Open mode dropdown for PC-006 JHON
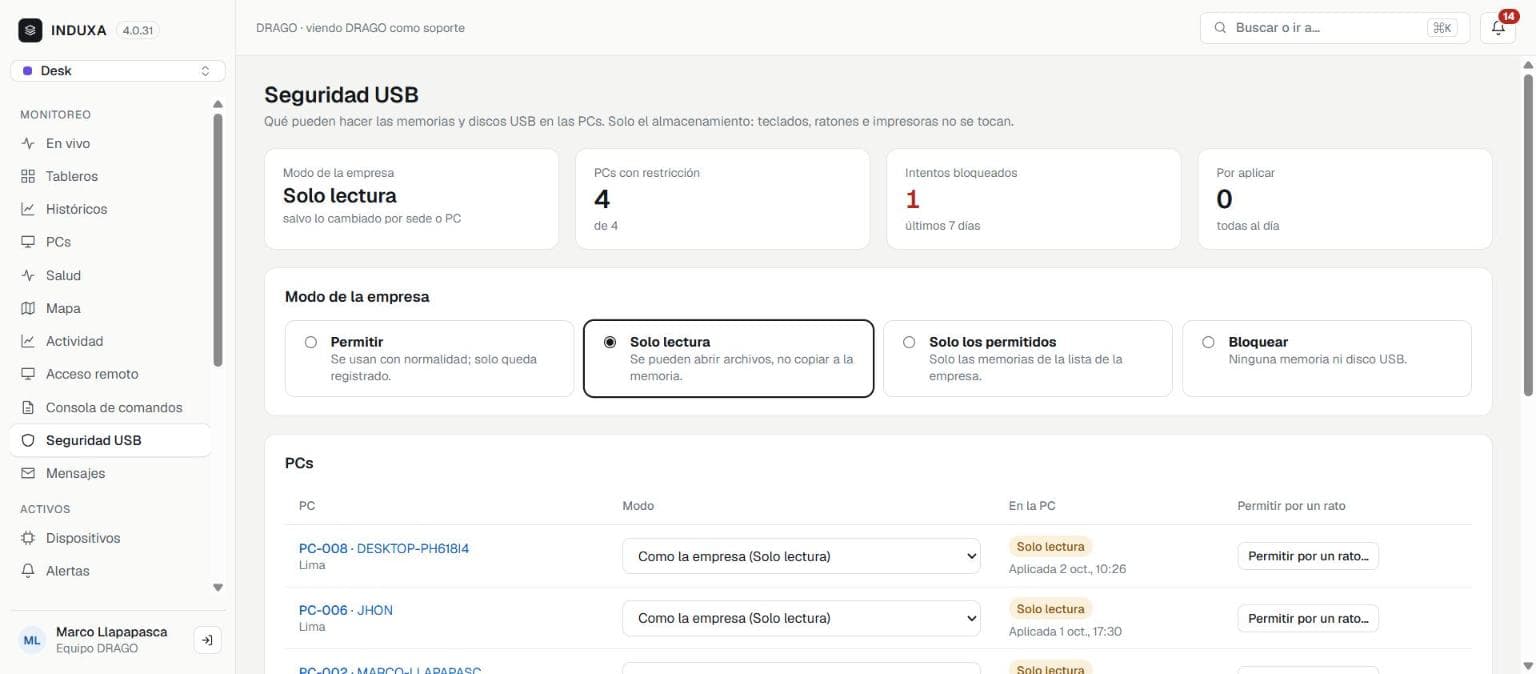 [801, 618]
